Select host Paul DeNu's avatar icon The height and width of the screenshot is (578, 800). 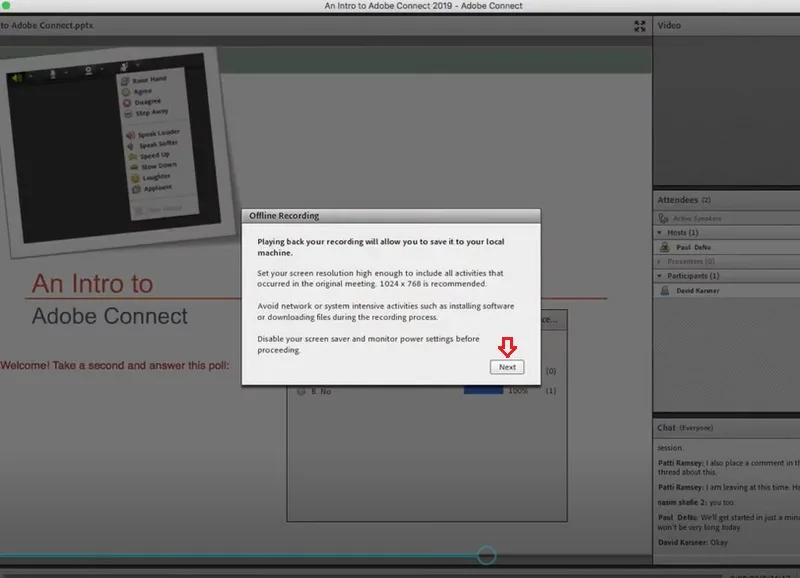[x=664, y=247]
